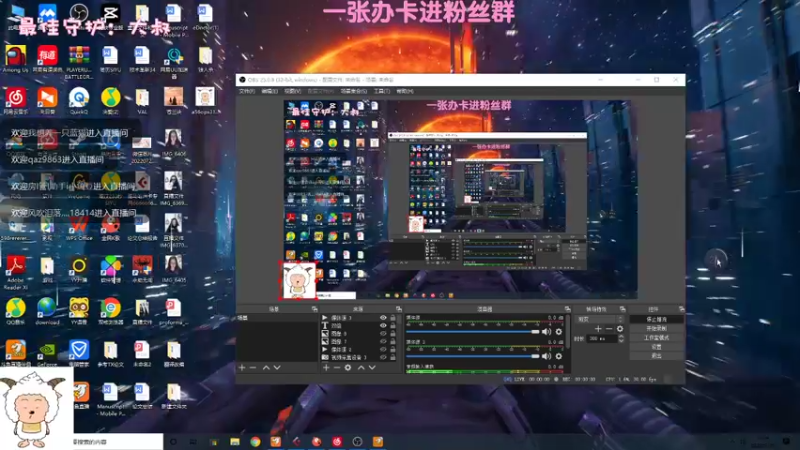Click the start recording button in OBS
800x450 pixels.
[x=657, y=329]
